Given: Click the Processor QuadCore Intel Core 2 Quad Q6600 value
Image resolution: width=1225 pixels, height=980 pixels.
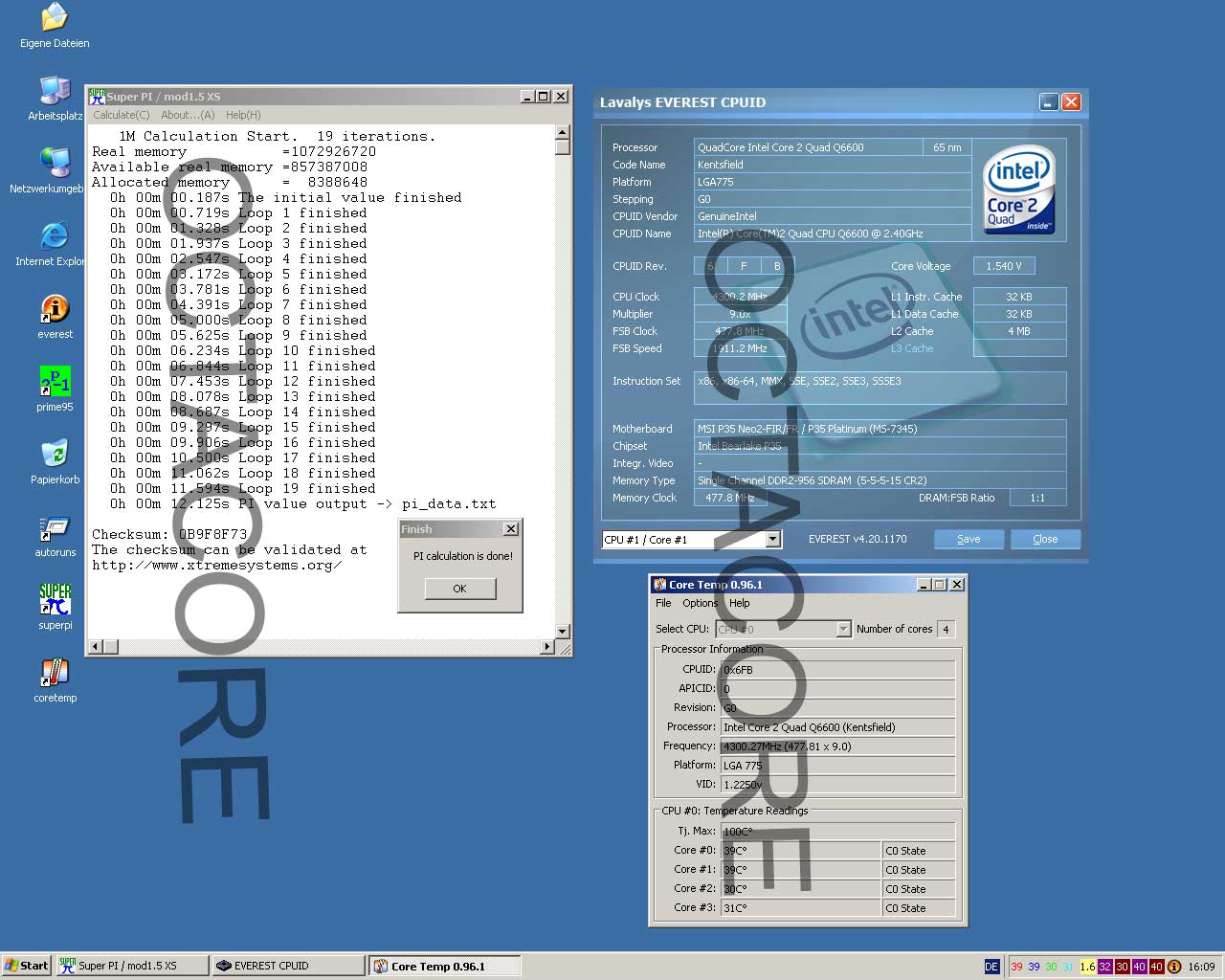Looking at the screenshot, I should (808, 147).
